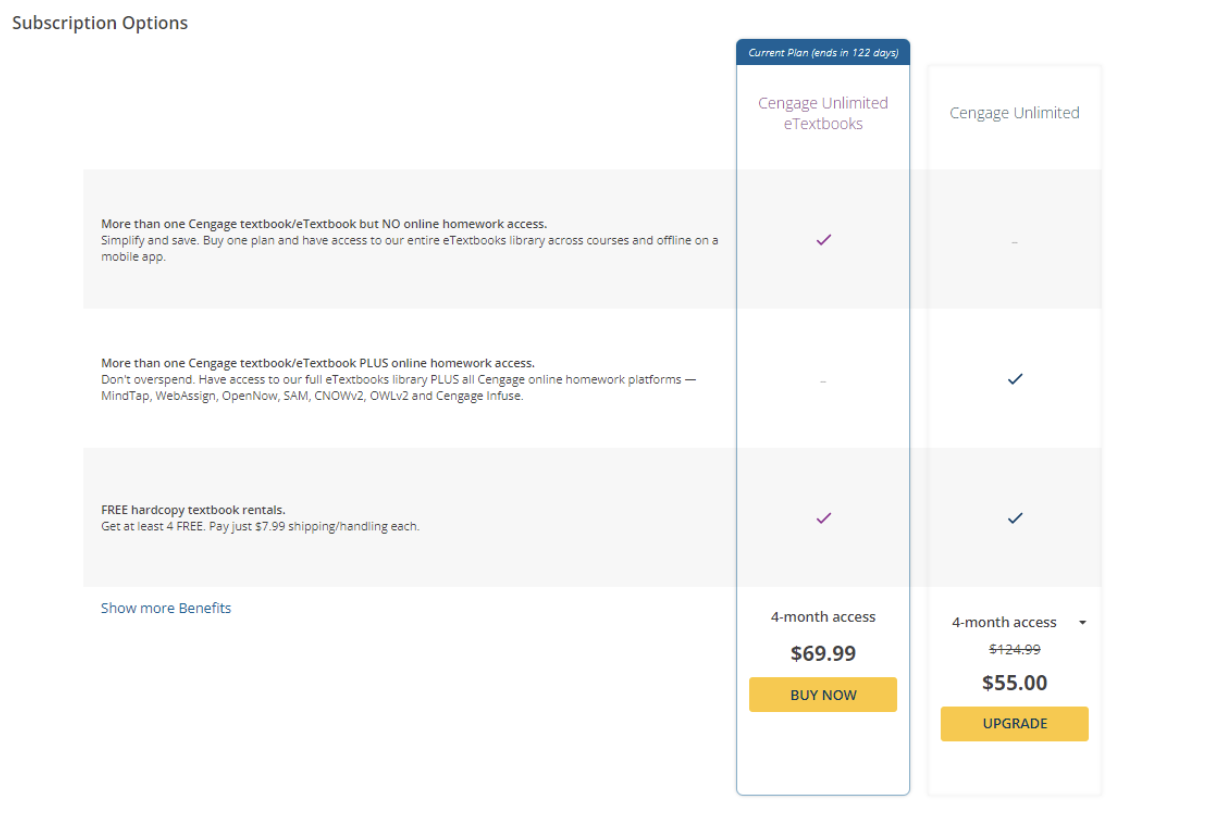Expand Show more Benefits
The image size is (1206, 820).
pyautogui.click(x=166, y=608)
